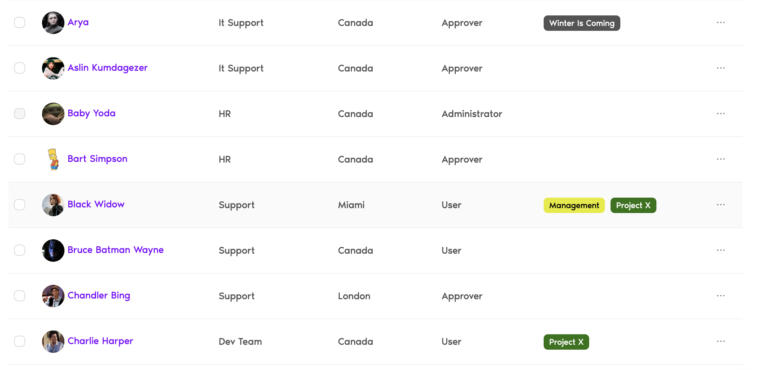Image resolution: width=758 pixels, height=370 pixels.
Task: Click Charlie Harper's Dev Team department
Action: coord(240,341)
